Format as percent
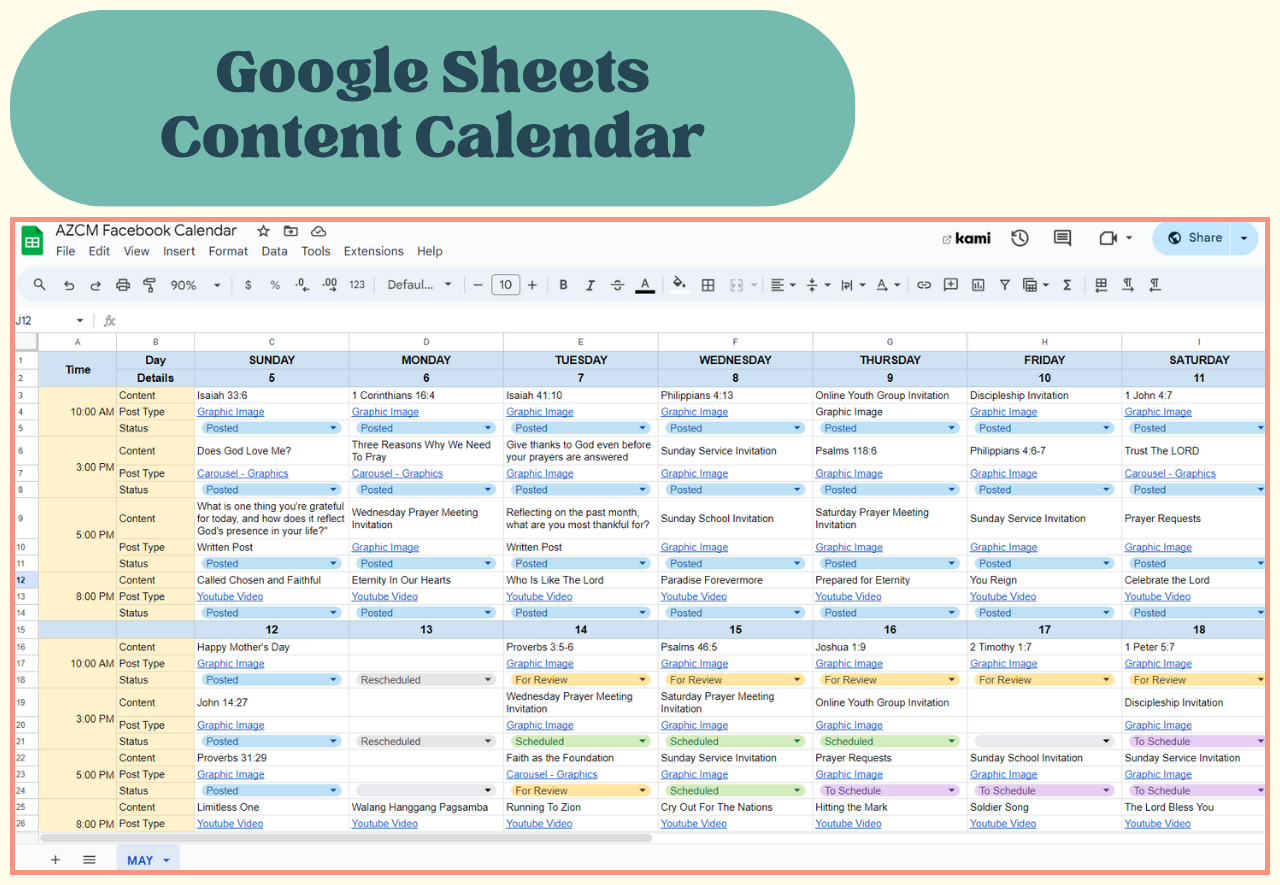The height and width of the screenshot is (885, 1280). pyautogui.click(x=275, y=285)
